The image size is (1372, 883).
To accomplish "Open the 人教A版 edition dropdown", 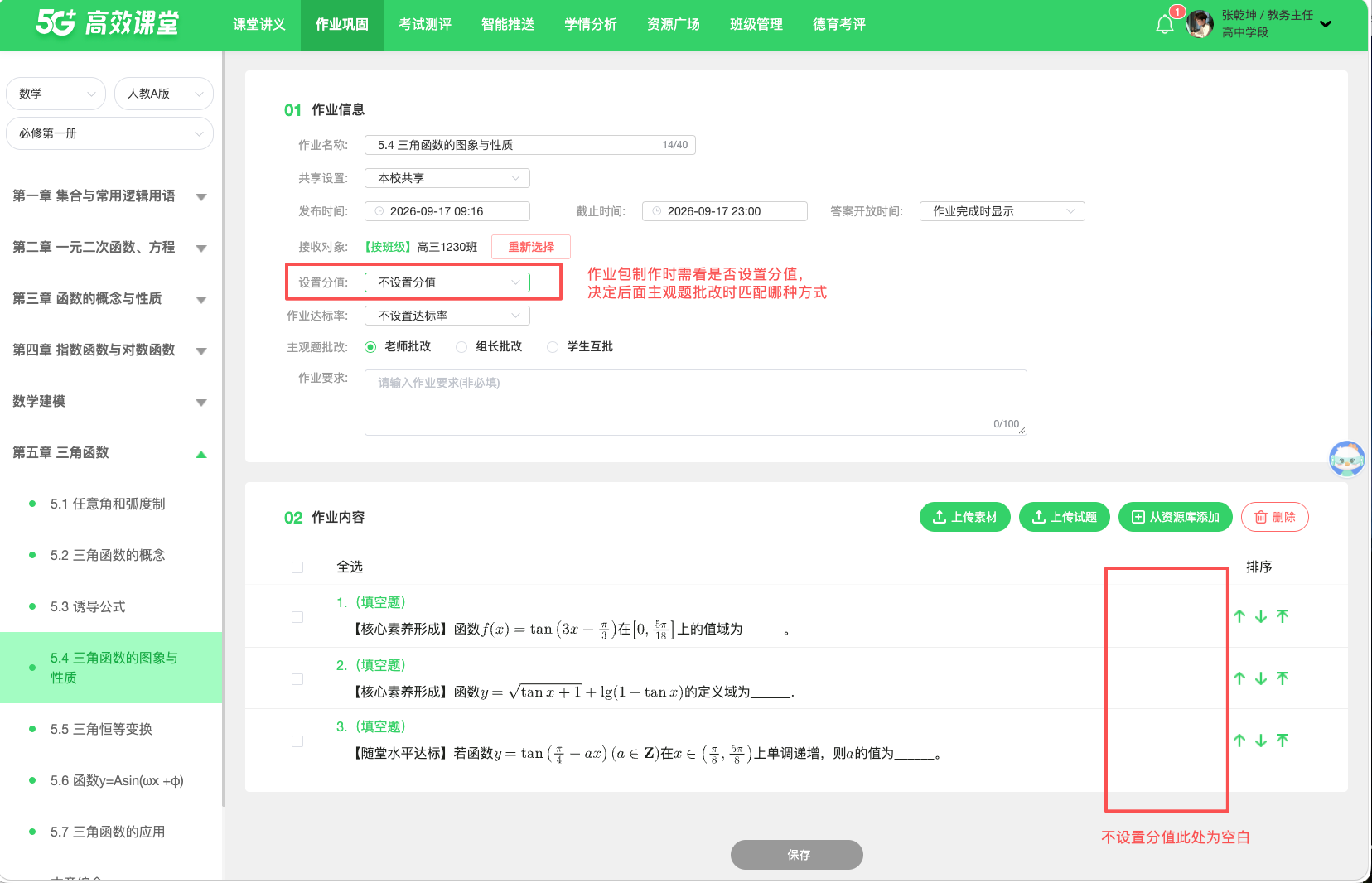I will [164, 94].
